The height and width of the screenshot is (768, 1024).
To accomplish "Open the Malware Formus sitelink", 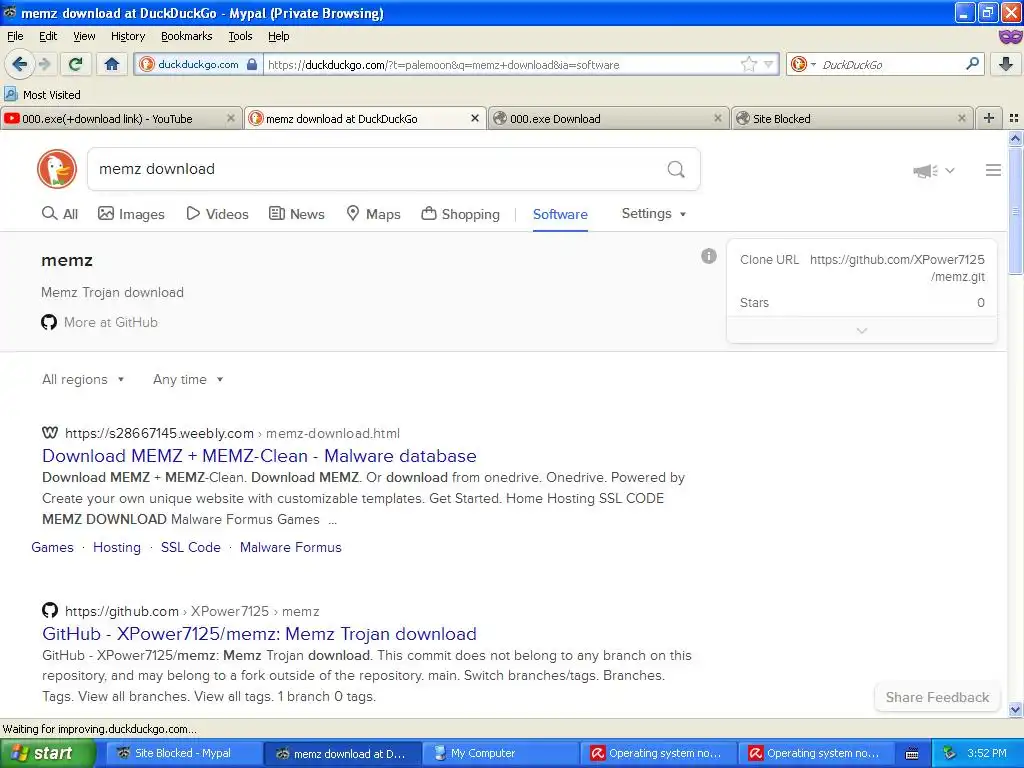I will click(x=291, y=547).
